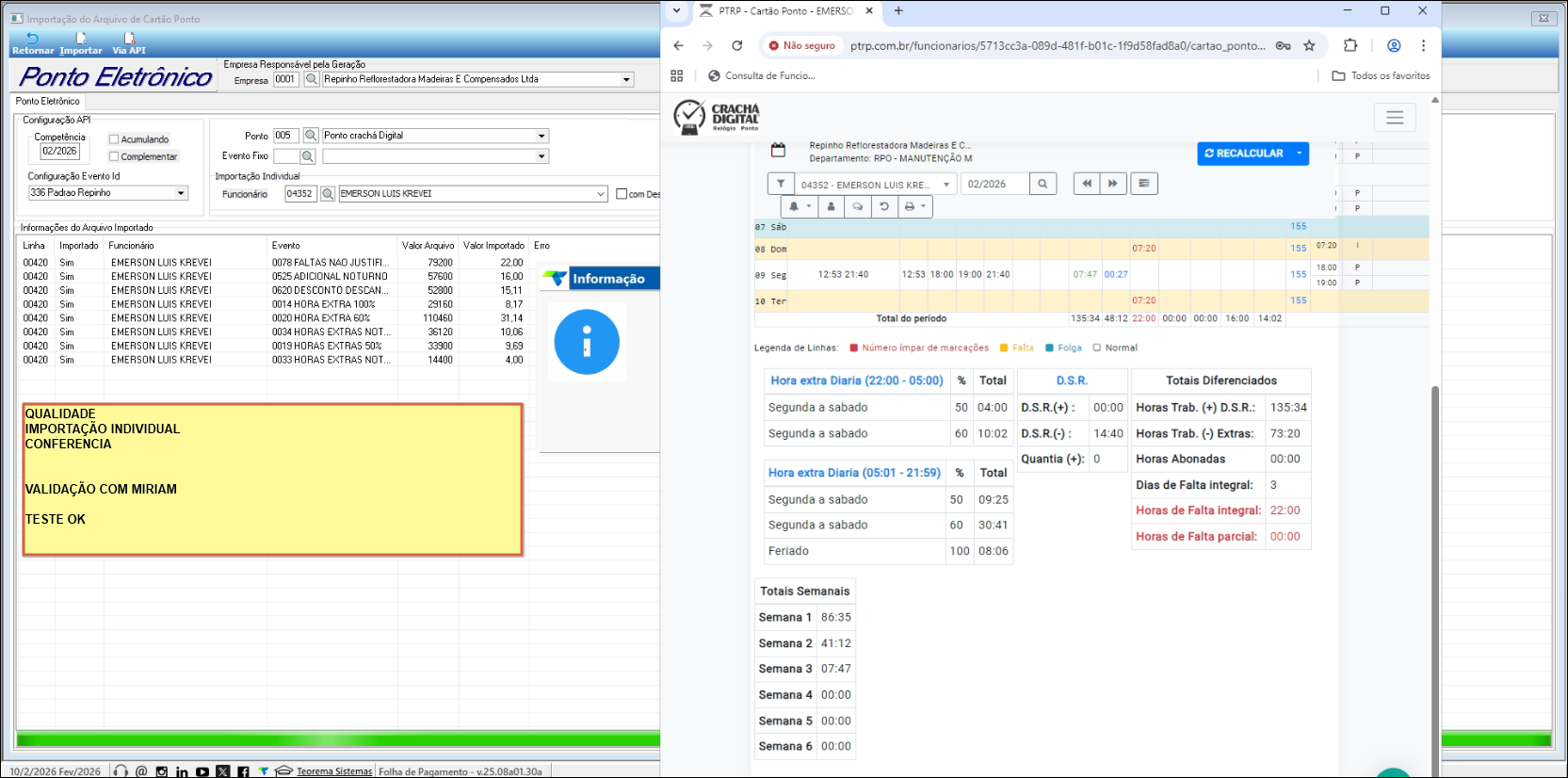Click the Teorema Sistemas link in the status bar
The height and width of the screenshot is (778, 1568).
click(x=333, y=771)
